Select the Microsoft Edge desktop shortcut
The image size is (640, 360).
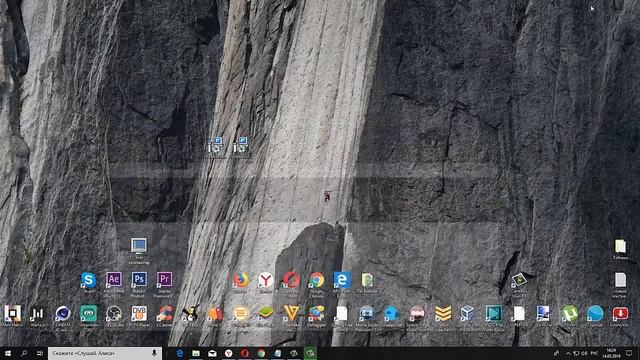pos(342,280)
